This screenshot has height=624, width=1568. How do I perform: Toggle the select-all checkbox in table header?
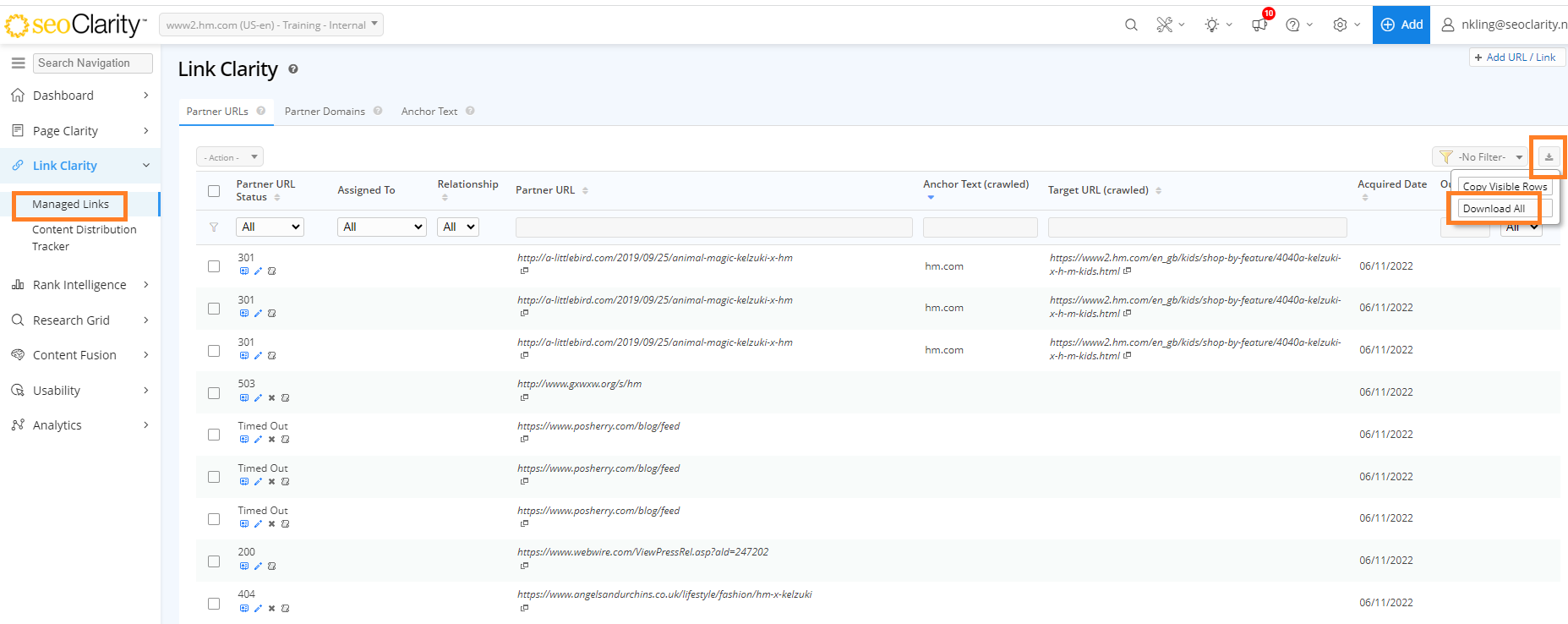(214, 191)
